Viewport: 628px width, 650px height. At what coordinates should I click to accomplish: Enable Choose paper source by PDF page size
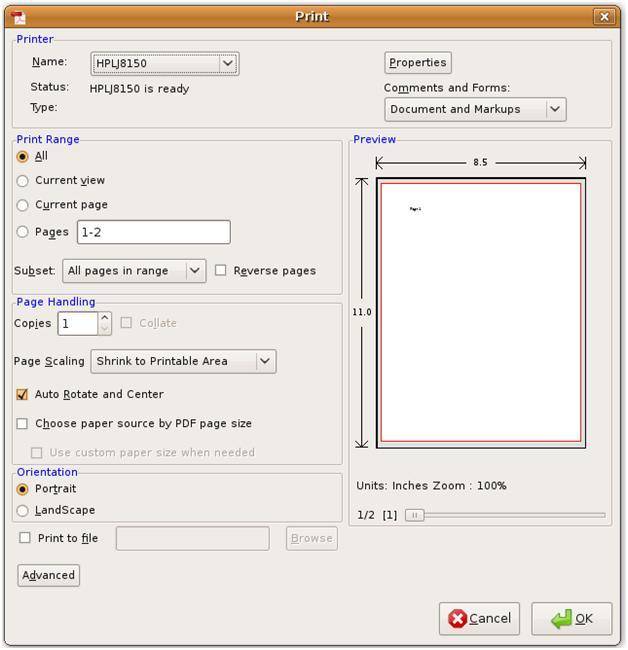[x=22, y=424]
